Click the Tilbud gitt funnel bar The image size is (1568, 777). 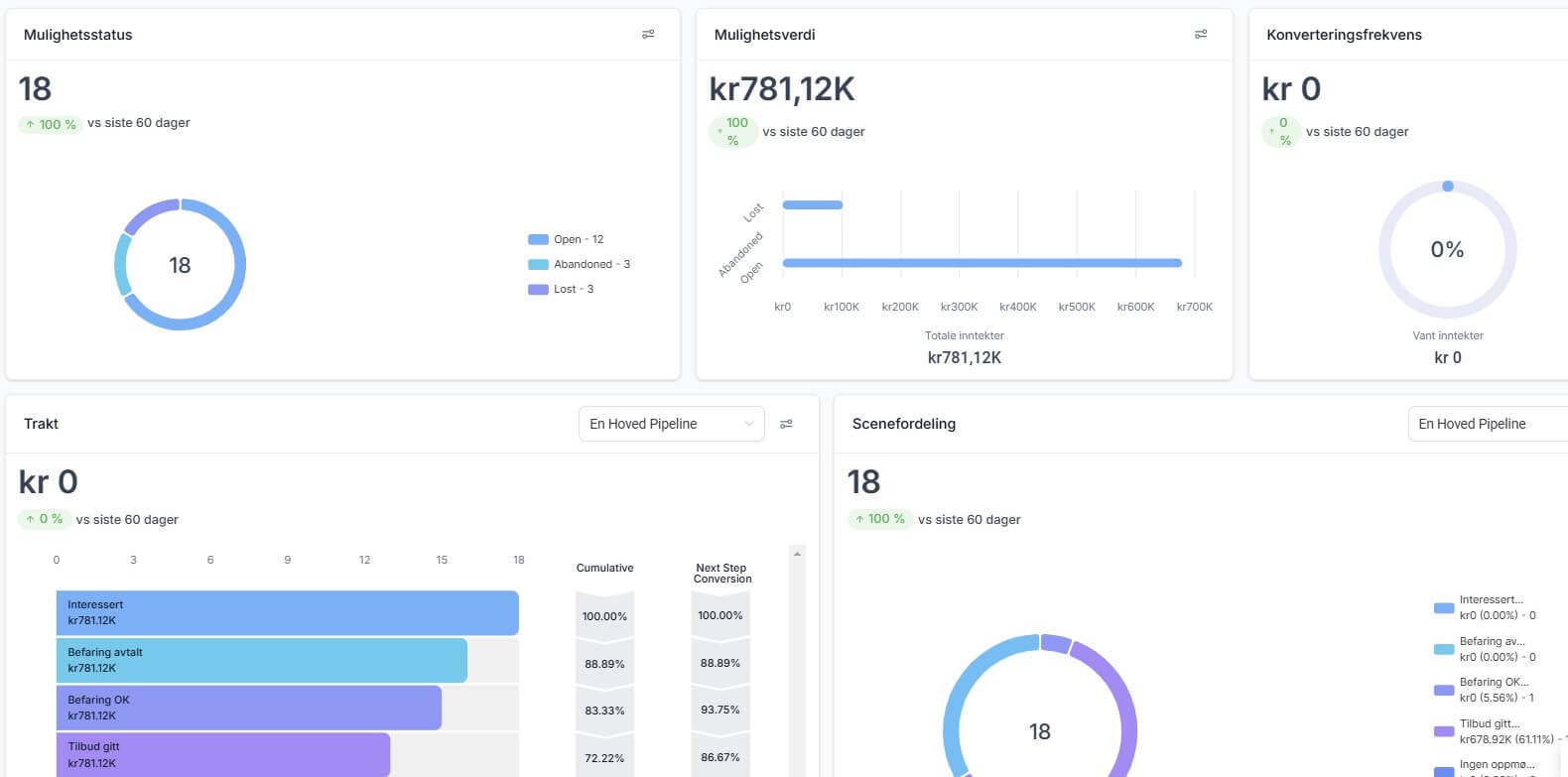[x=223, y=755]
